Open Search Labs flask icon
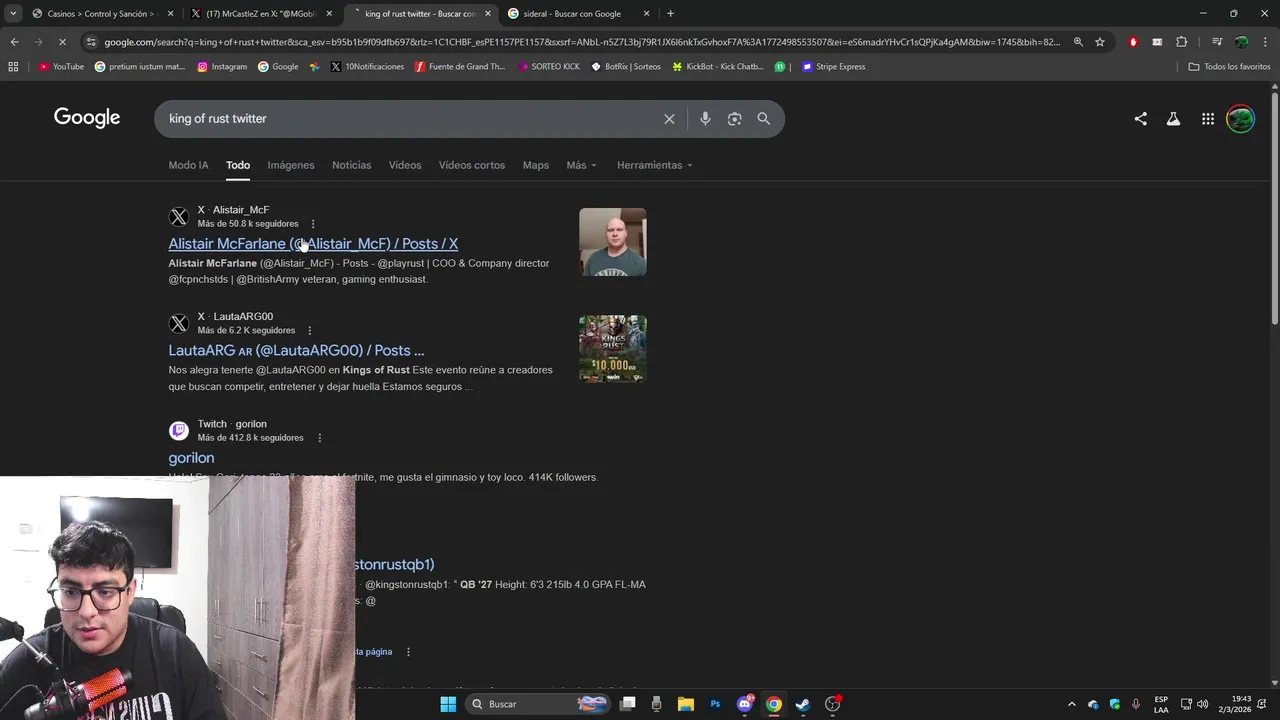Screen dimensions: 1280x720 pos(1173,119)
